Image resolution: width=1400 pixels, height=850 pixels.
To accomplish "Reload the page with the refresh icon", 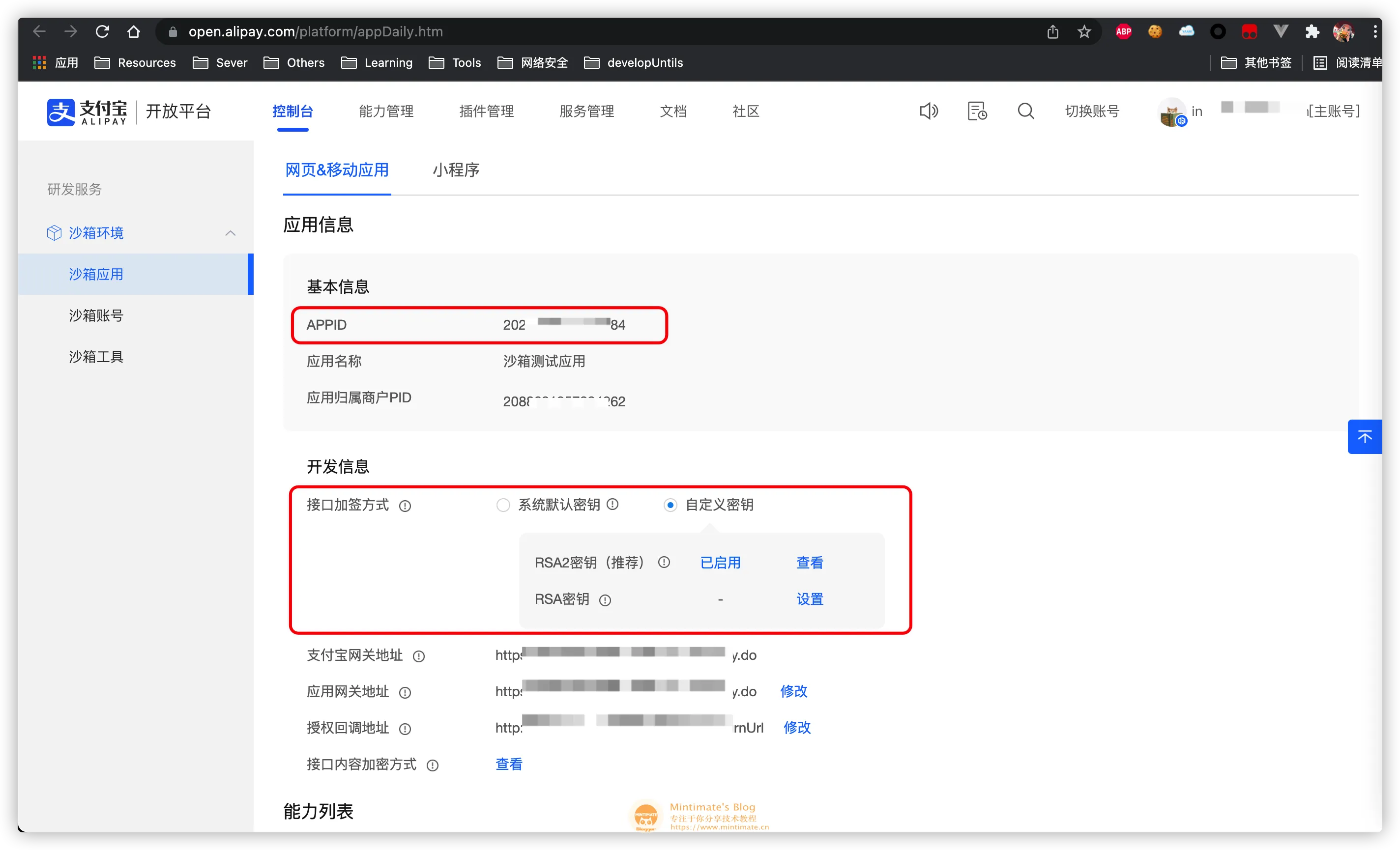I will (102, 31).
